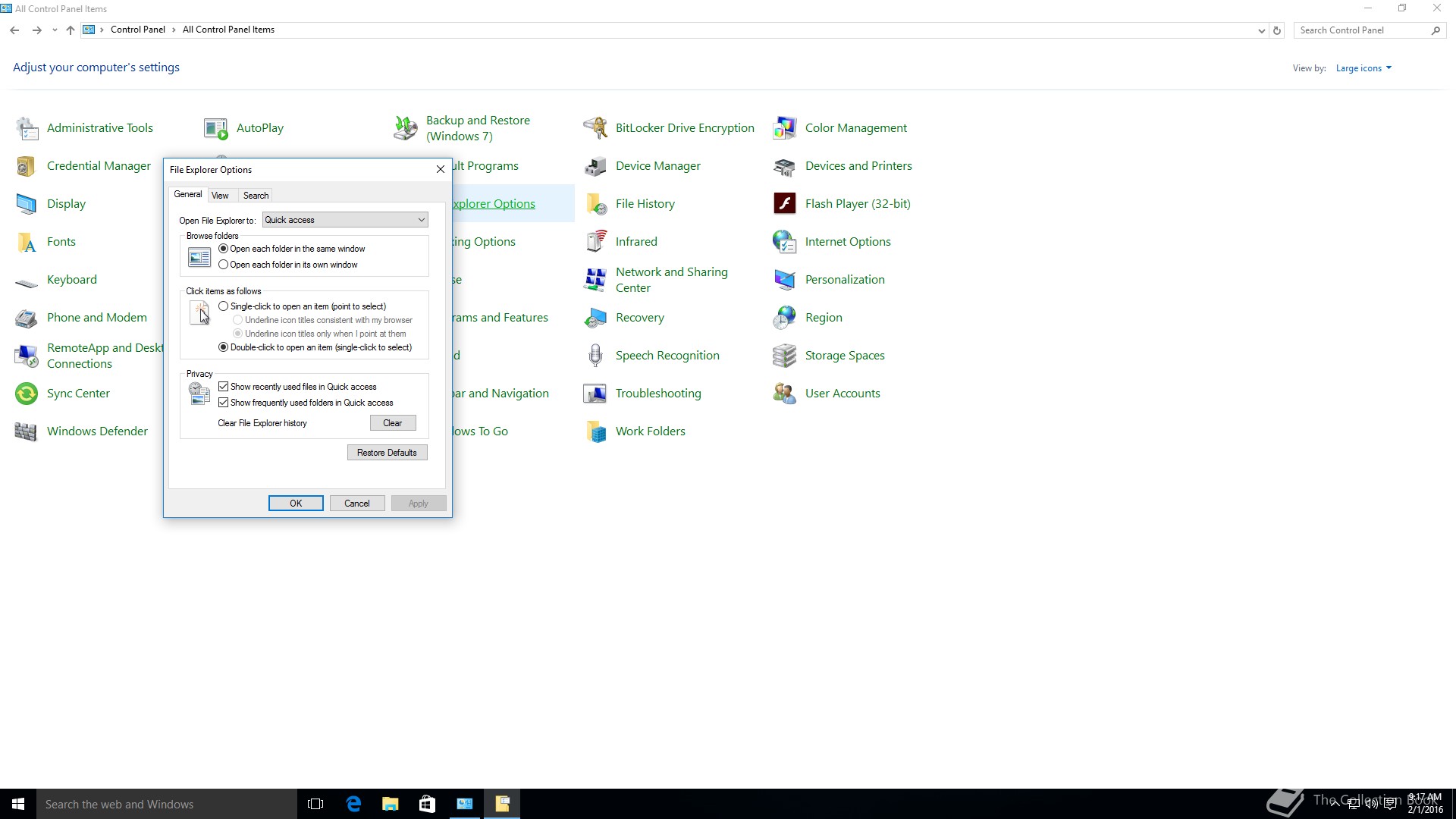Open the Display icon
This screenshot has height=819, width=1456.
tap(27, 204)
